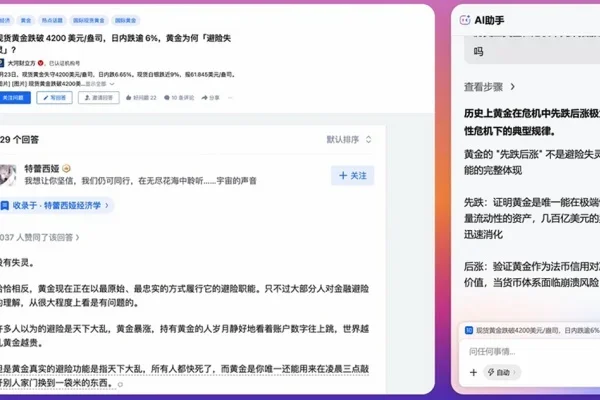Open 特蕾西娅's avatar profile picture

pos(7,175)
